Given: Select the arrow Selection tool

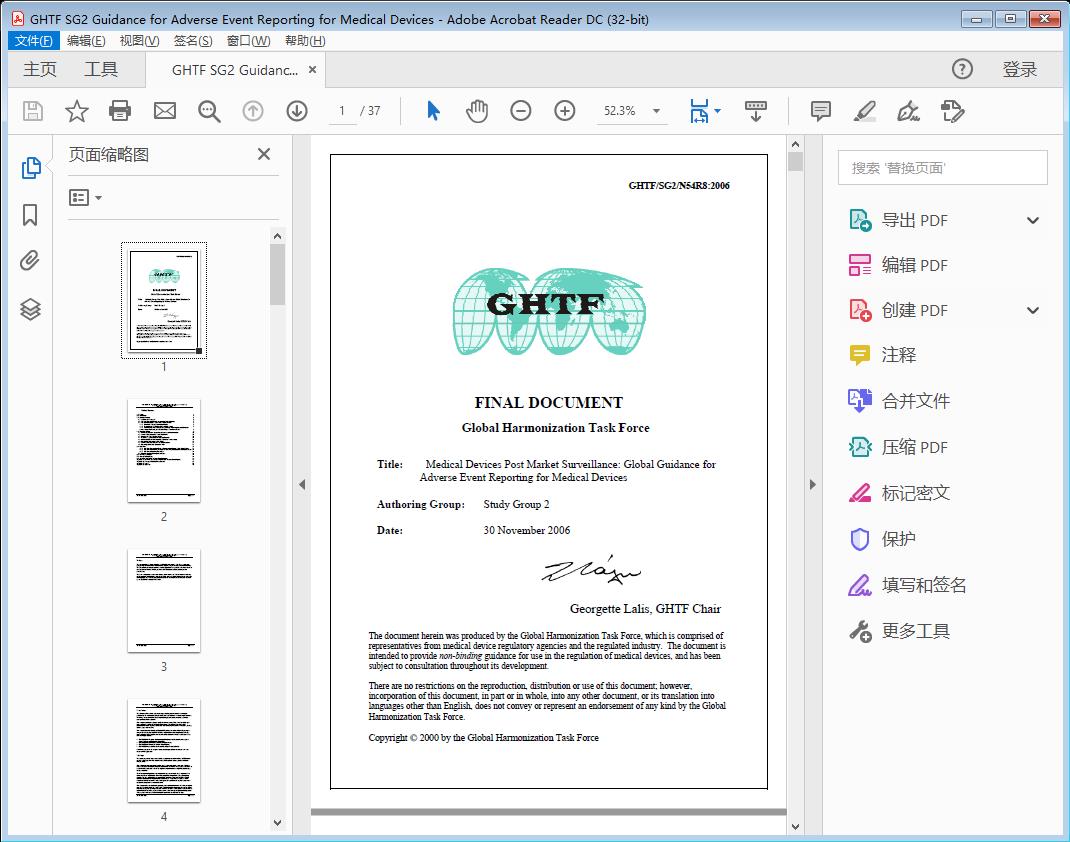Looking at the screenshot, I should click(433, 111).
